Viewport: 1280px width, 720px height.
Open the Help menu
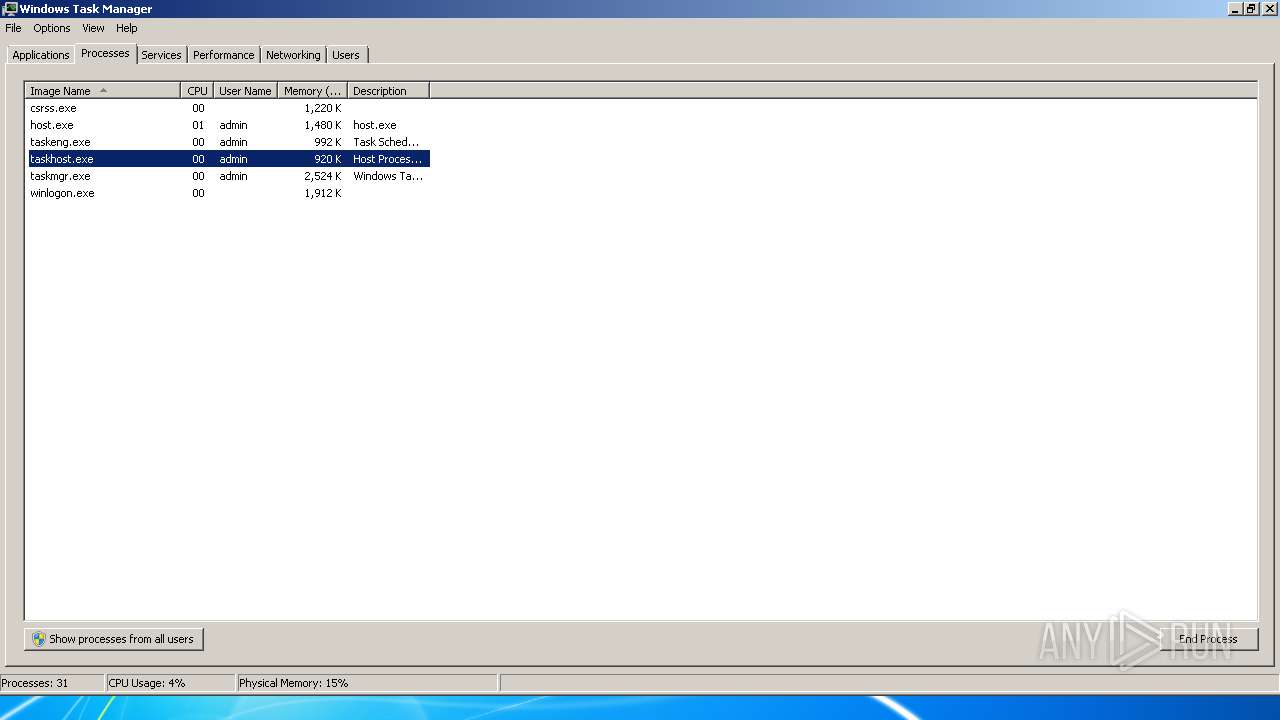coord(126,28)
